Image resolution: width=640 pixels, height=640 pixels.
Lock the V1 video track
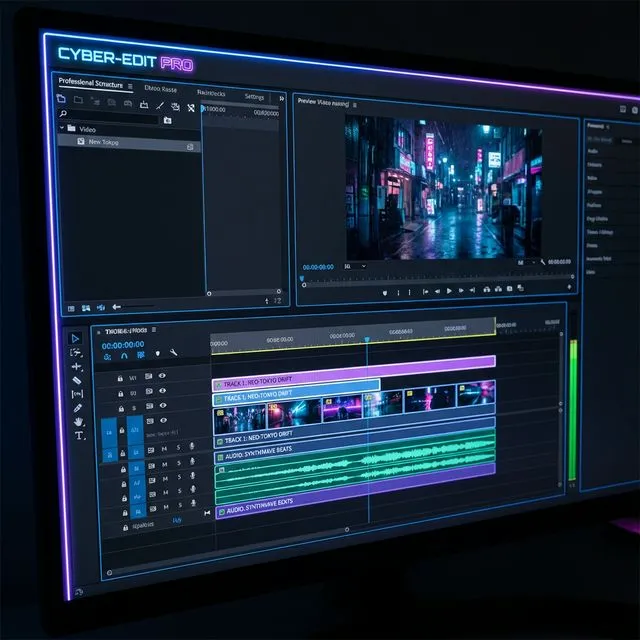(x=120, y=378)
